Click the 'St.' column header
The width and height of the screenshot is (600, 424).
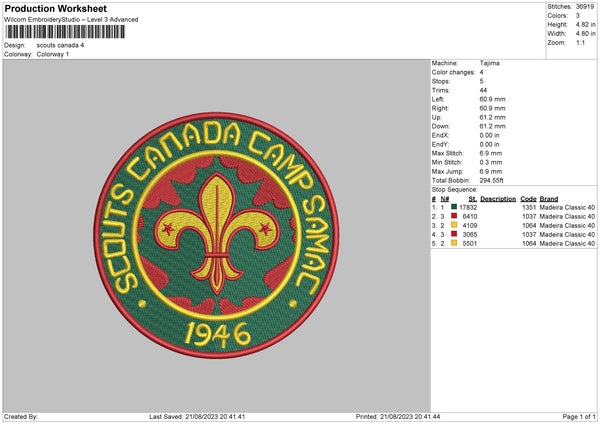click(473, 199)
